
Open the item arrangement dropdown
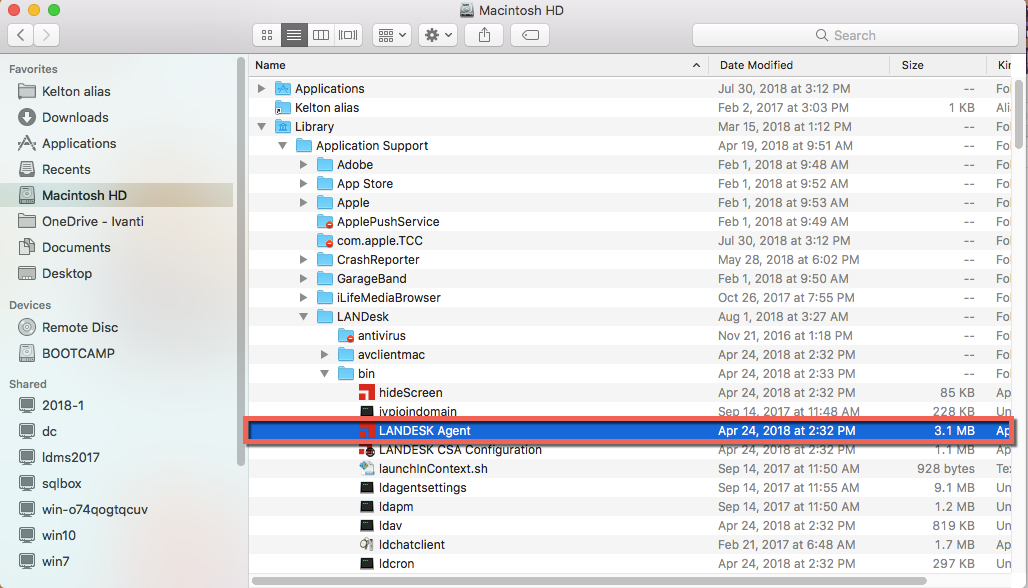tap(390, 34)
